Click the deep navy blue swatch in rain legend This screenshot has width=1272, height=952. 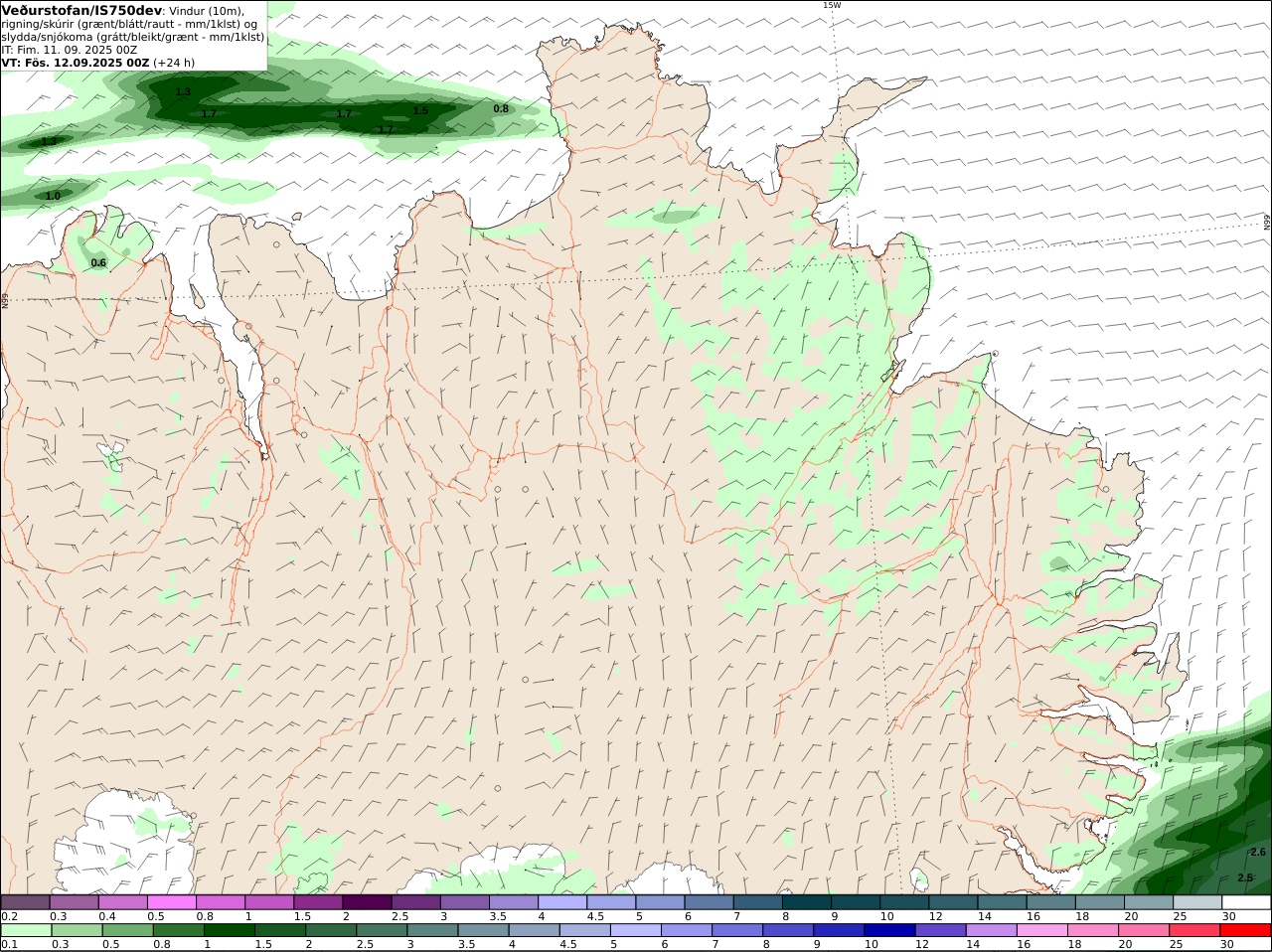[x=888, y=931]
